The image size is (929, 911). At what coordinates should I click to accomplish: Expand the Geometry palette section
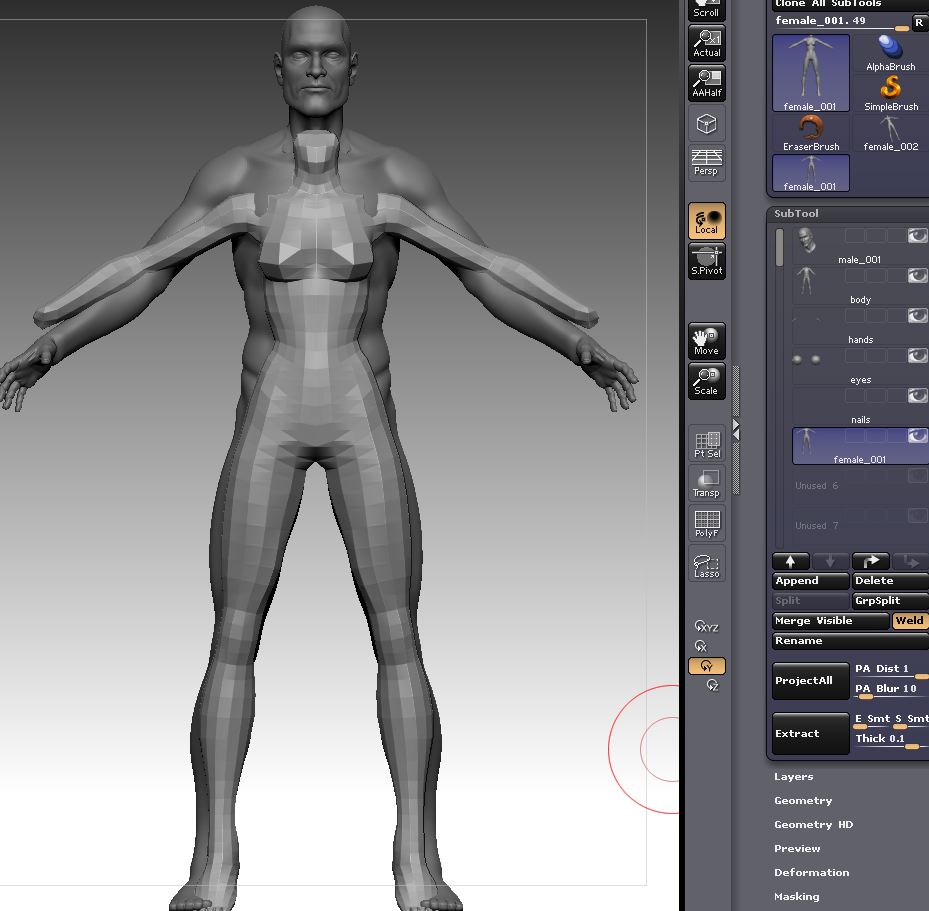tap(803, 801)
